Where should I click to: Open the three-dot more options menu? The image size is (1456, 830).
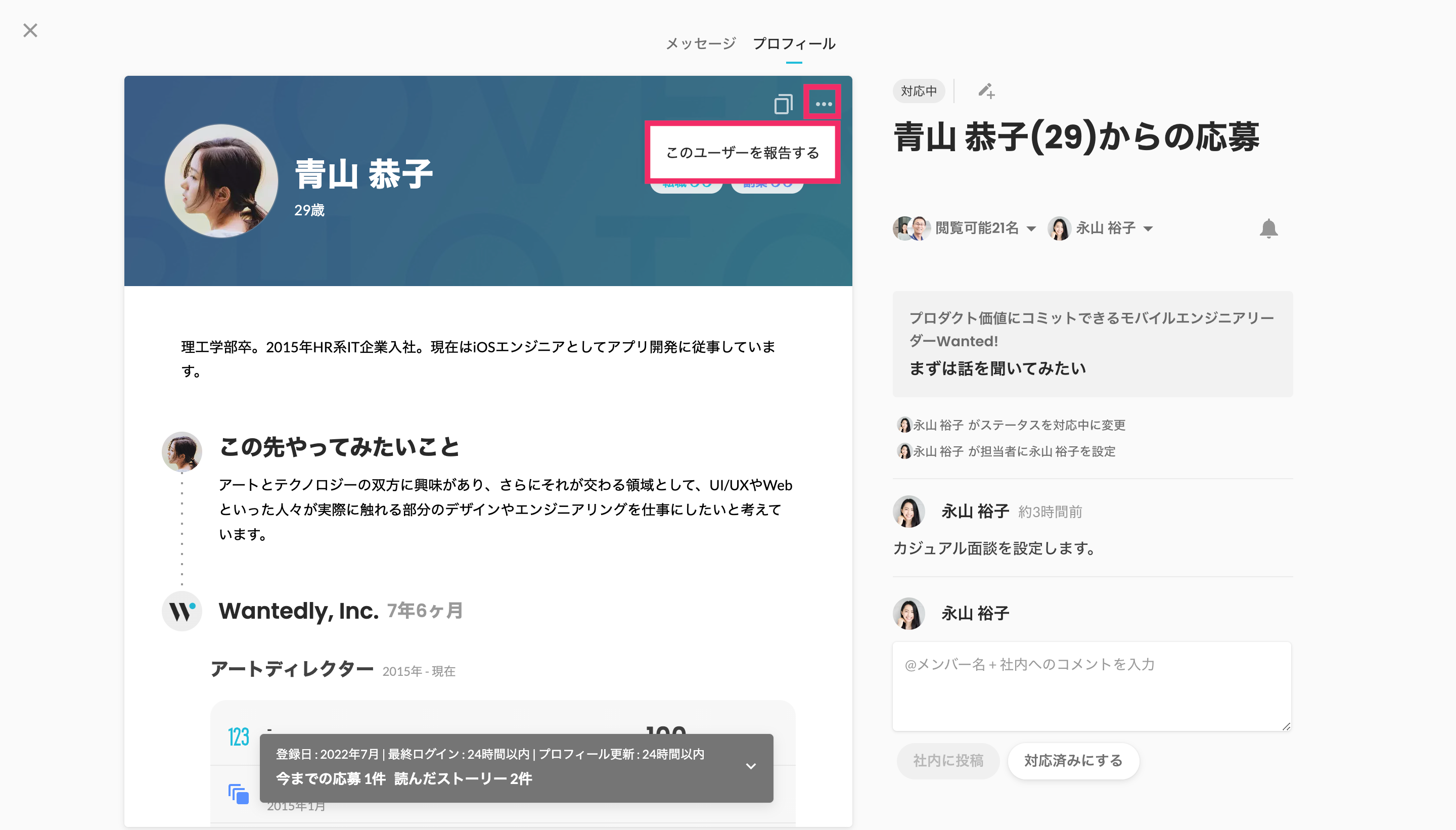[x=823, y=104]
